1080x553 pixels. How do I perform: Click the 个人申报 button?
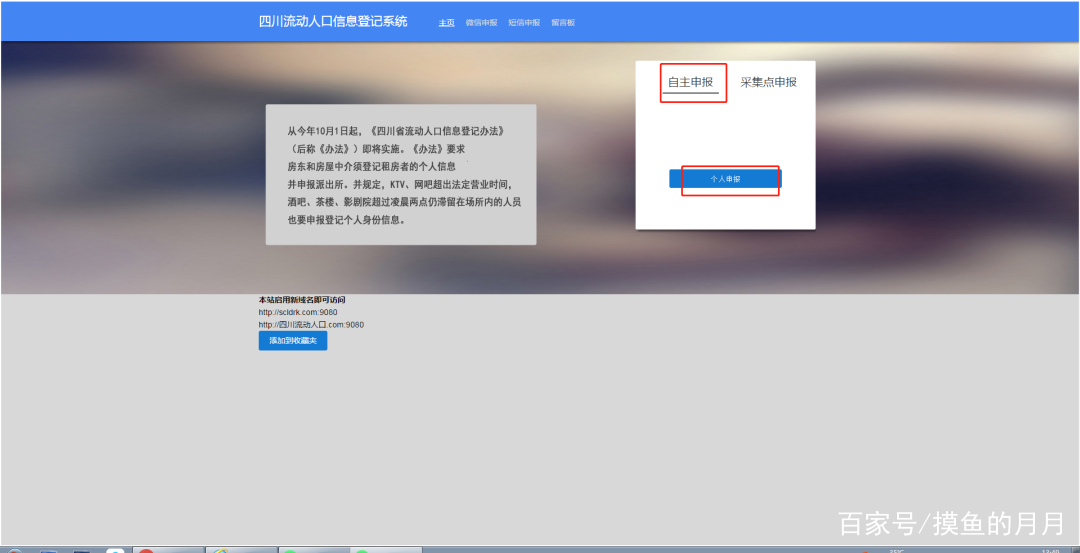pyautogui.click(x=725, y=178)
